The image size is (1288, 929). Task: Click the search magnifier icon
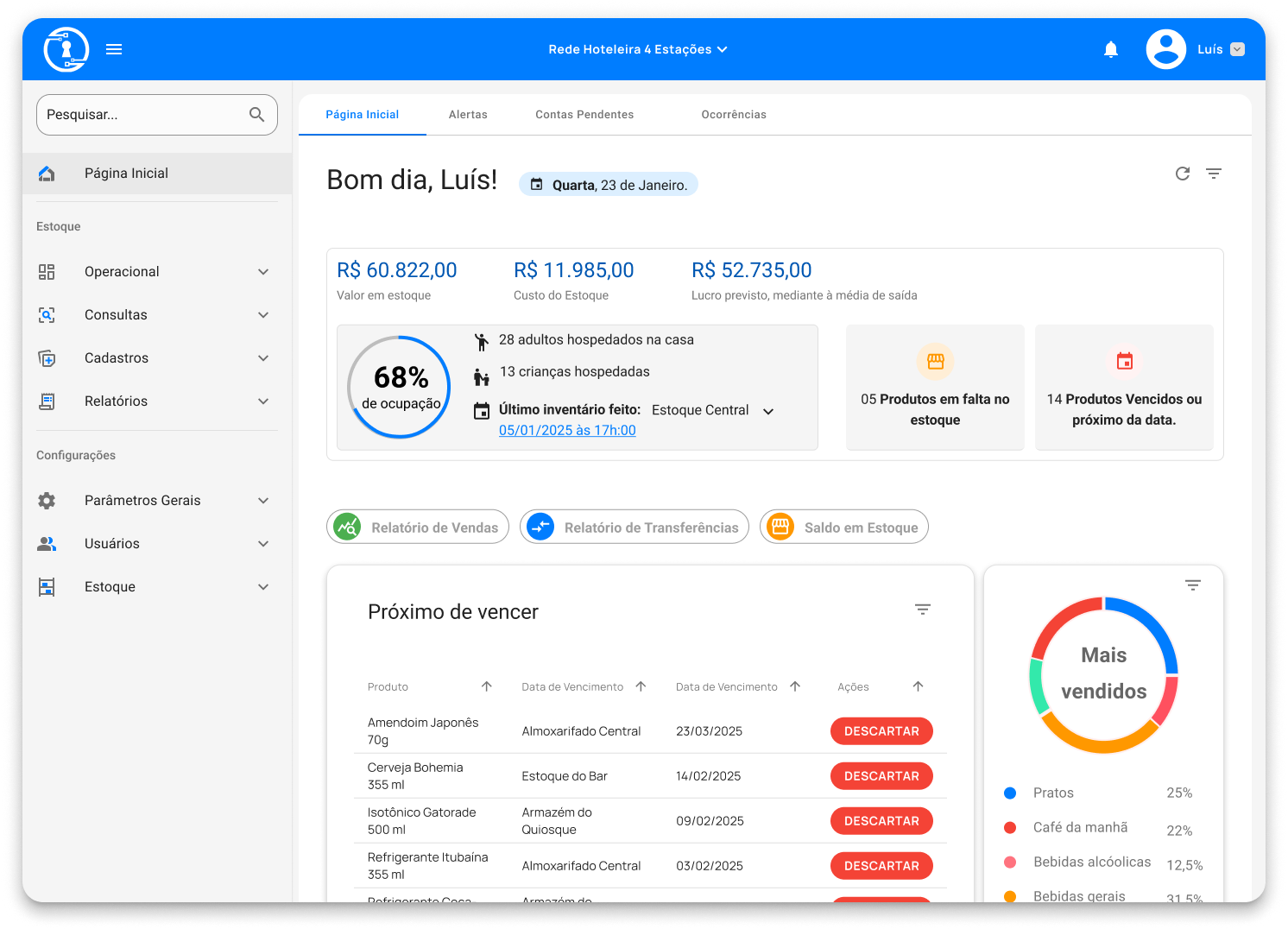click(x=256, y=115)
